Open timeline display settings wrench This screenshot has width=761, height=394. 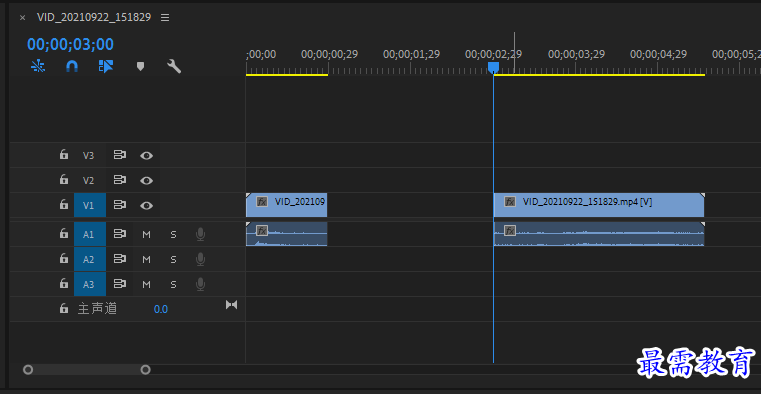click(174, 66)
